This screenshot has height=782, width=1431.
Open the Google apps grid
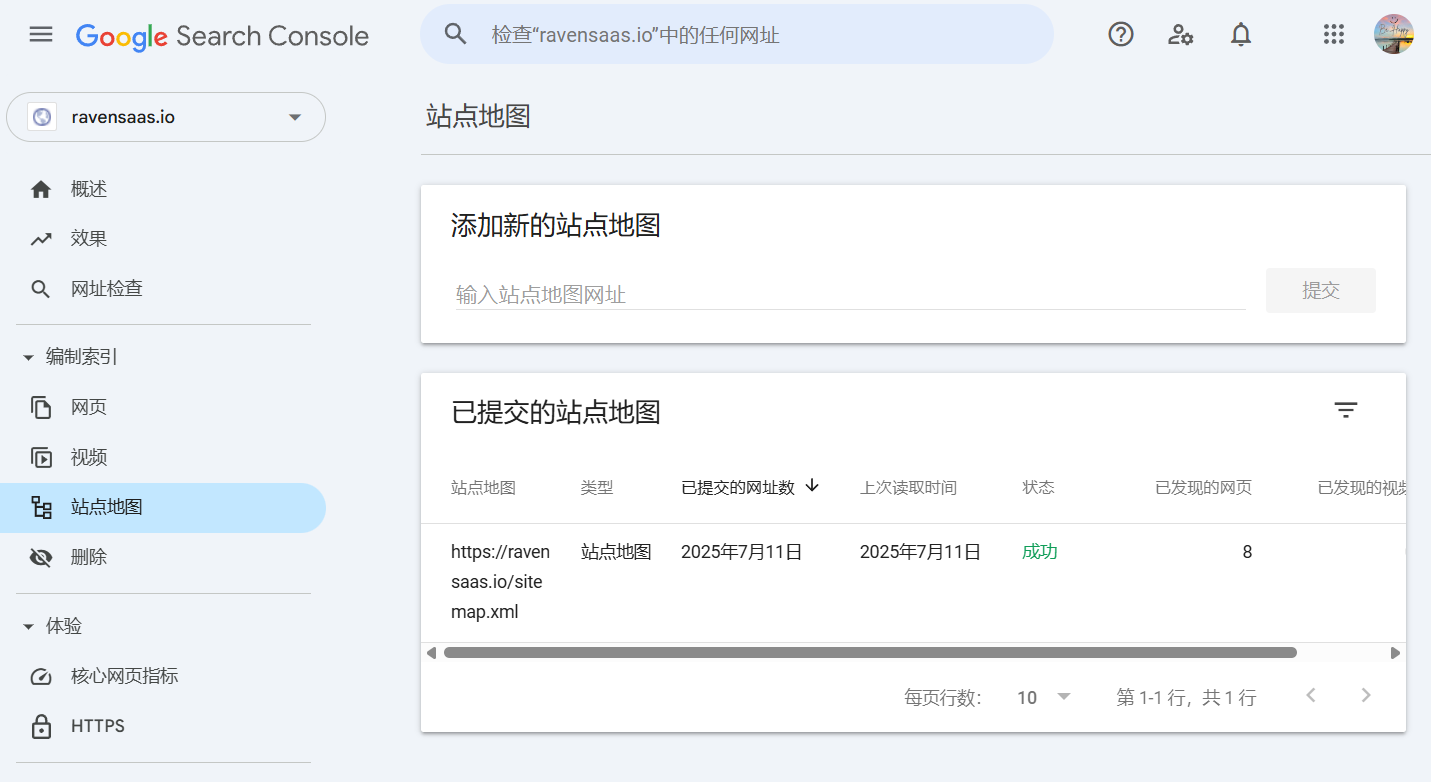click(1333, 35)
